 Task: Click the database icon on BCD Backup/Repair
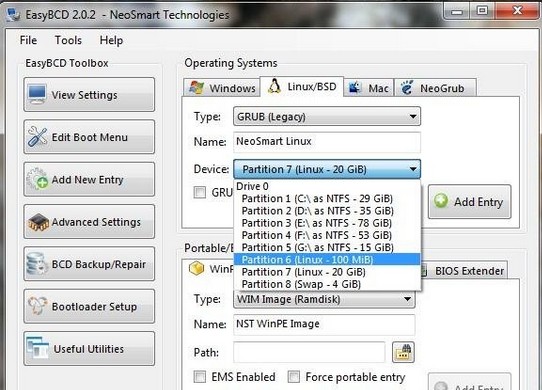tap(37, 263)
